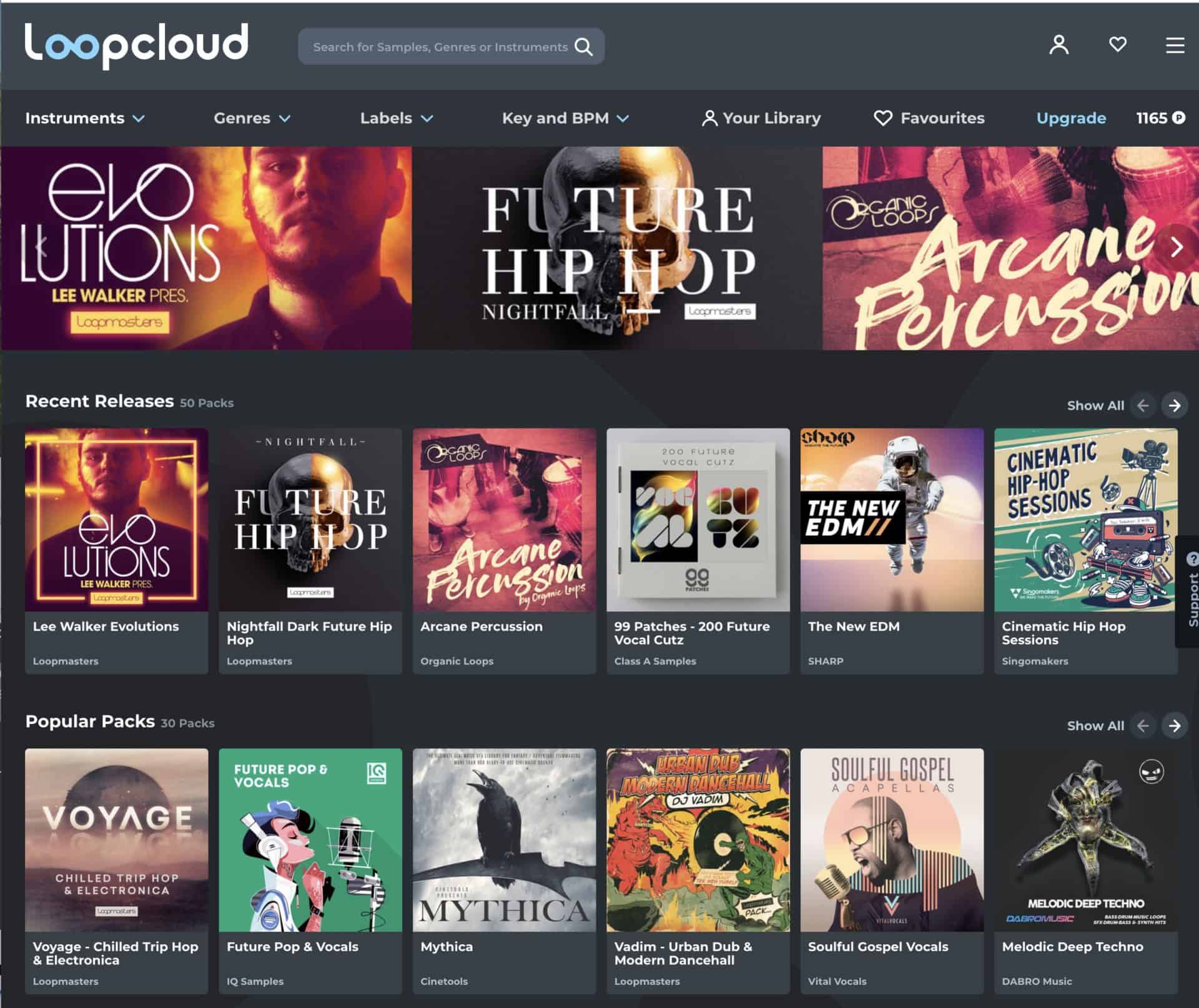Focus the sample search field
The image size is (1199, 1008).
tap(441, 47)
